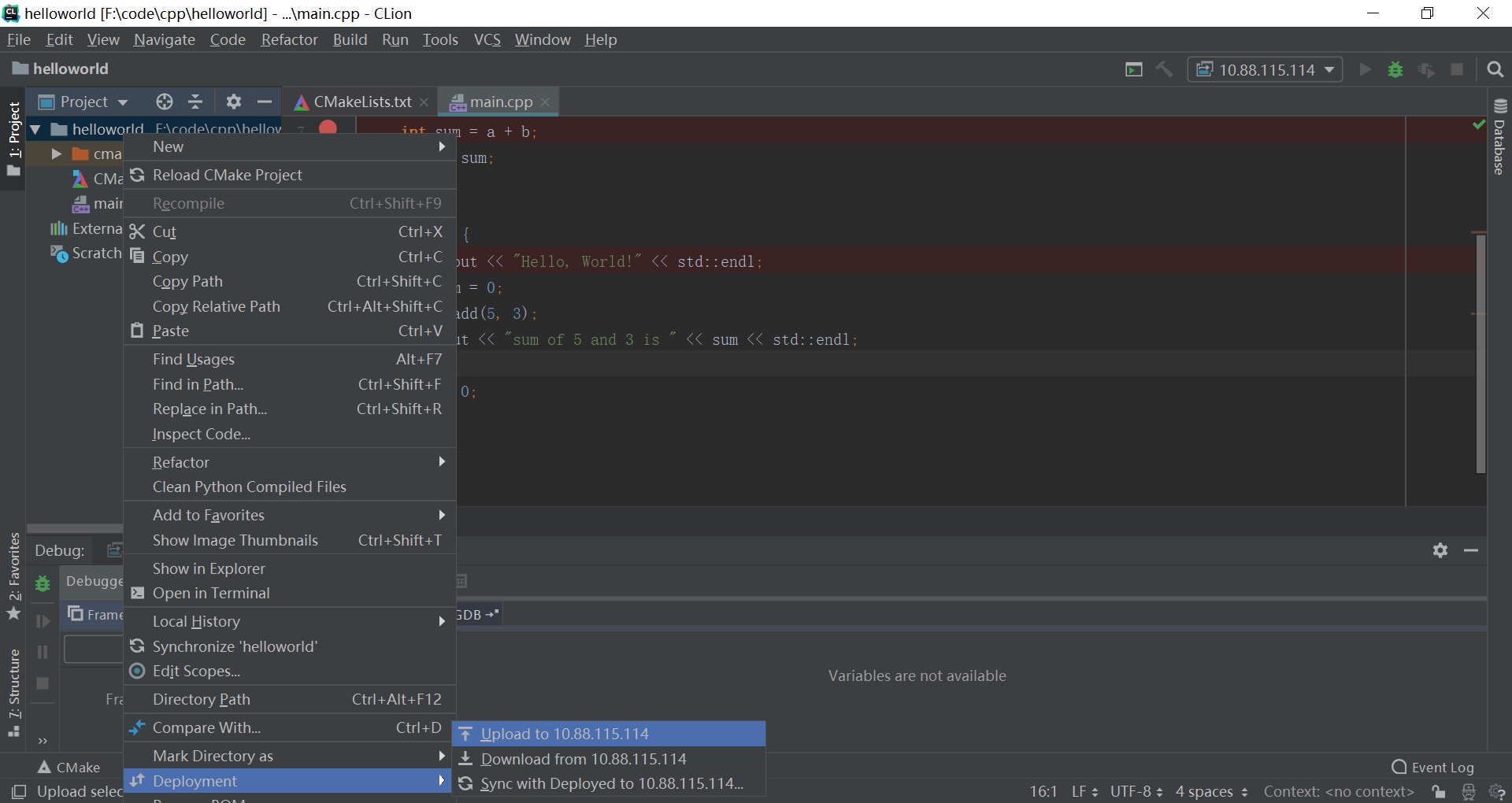Screen dimensions: 1512x803
Task: Choose Synchronize 'helloworld'
Action: 290,646
